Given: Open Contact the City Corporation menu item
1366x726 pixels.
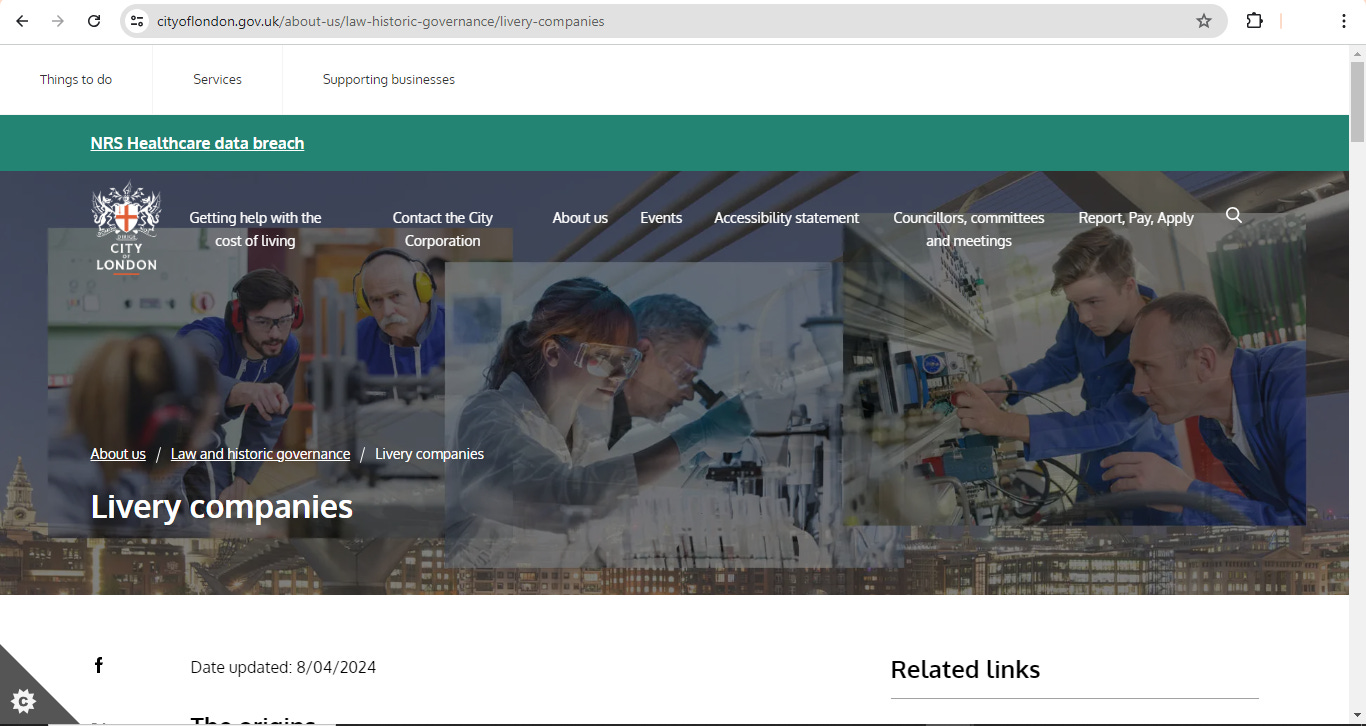Looking at the screenshot, I should click(x=442, y=229).
